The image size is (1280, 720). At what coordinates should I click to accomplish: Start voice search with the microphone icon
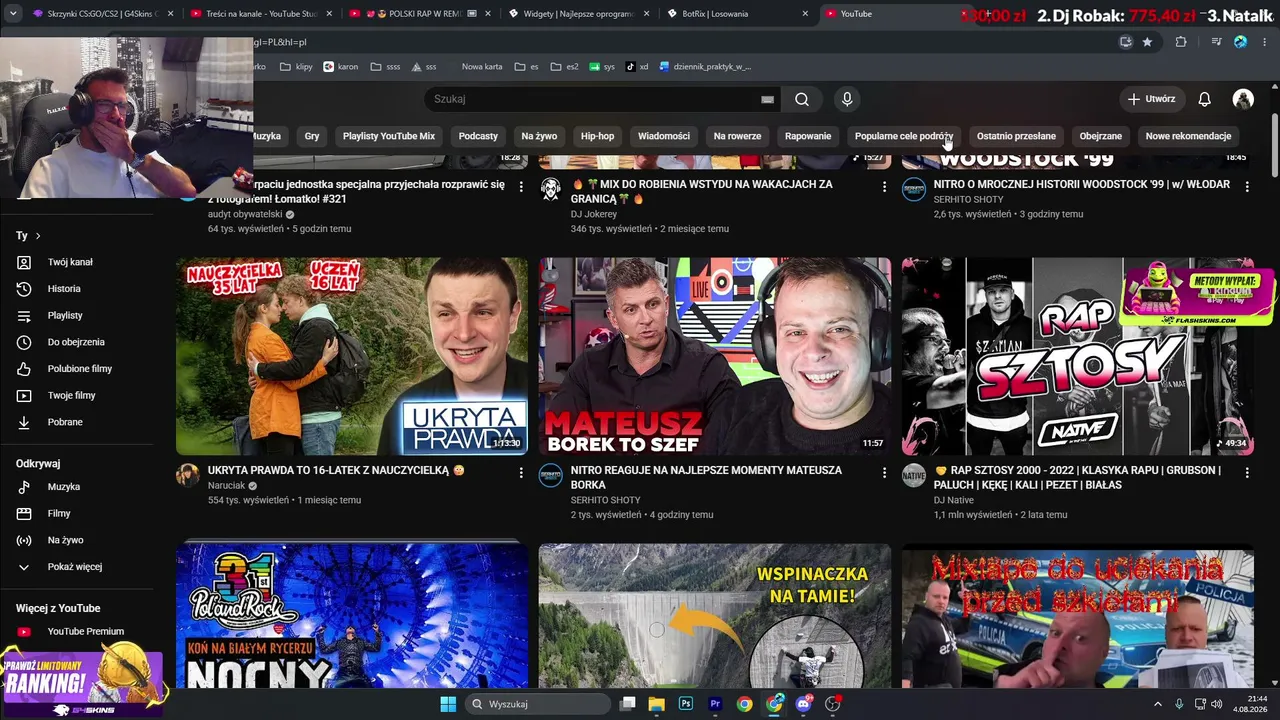[x=847, y=99]
